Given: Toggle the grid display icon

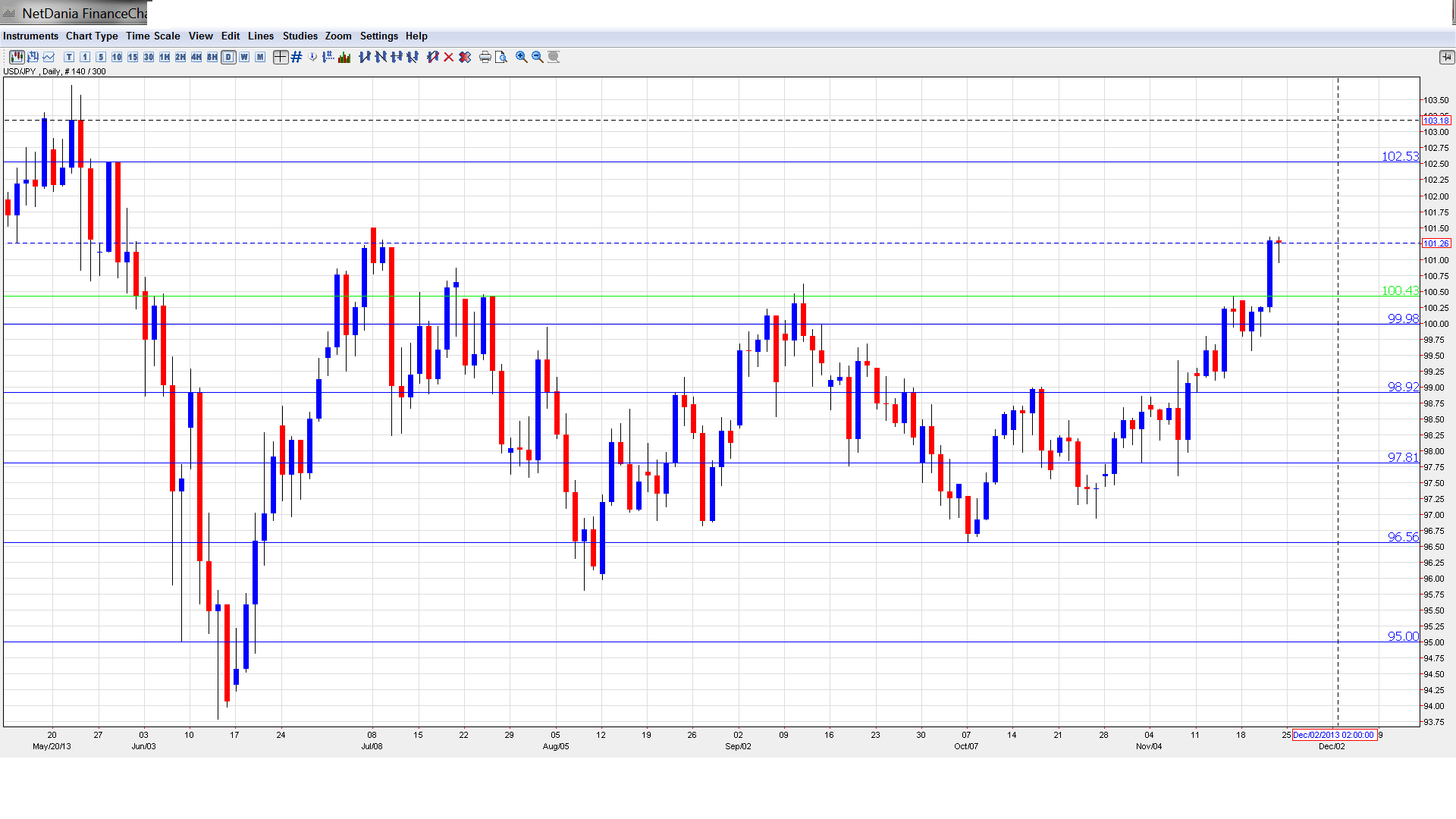Looking at the screenshot, I should click(297, 57).
